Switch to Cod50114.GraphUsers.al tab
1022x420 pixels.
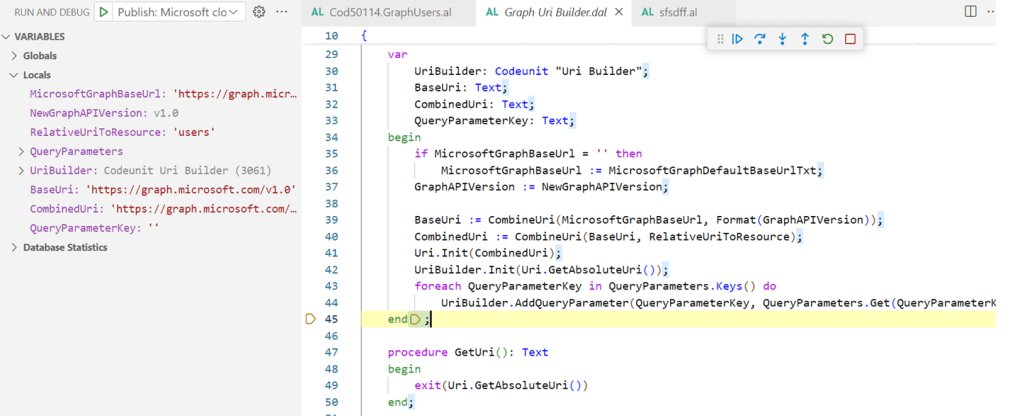387,12
